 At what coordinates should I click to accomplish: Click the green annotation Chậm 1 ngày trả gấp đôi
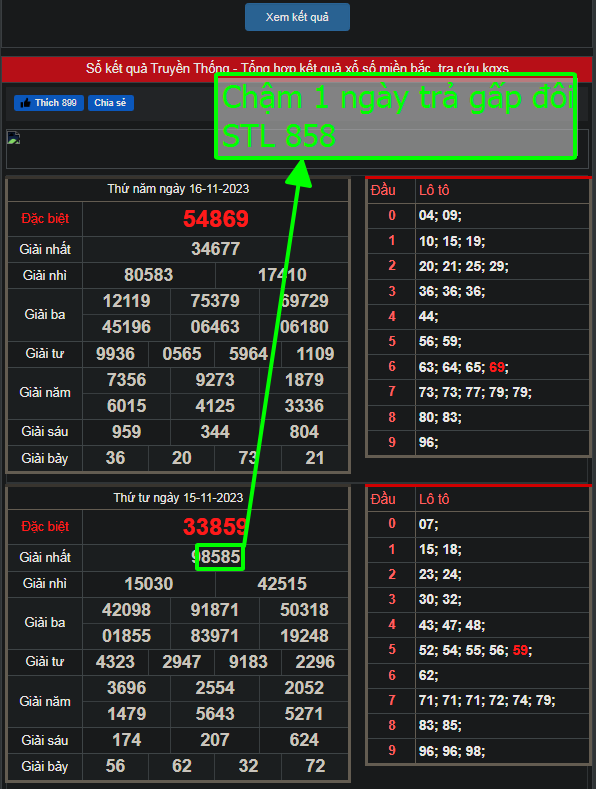[x=398, y=97]
